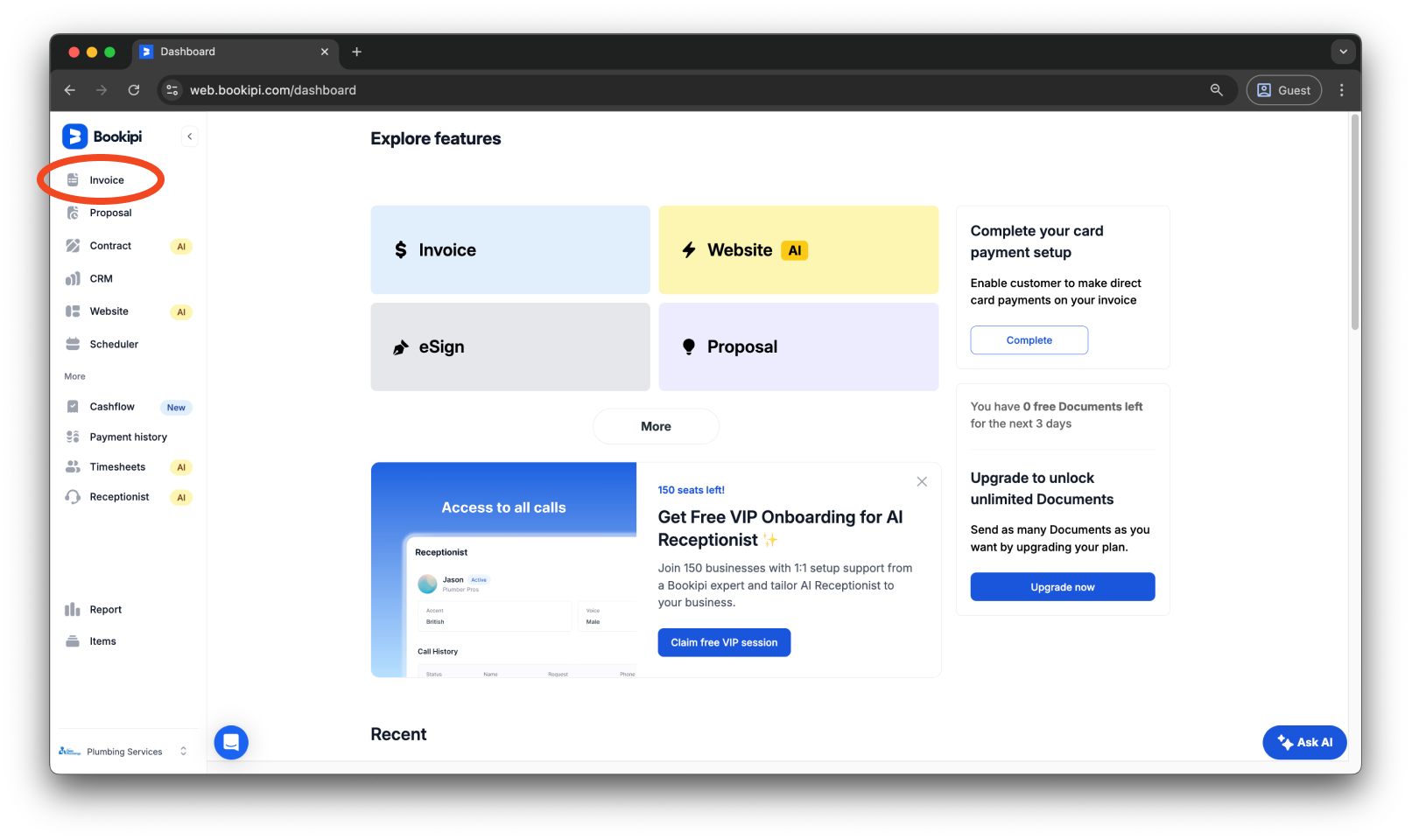Viewport: 1412px width, 840px height.
Task: Click the CRM icon in the sidebar
Action: [74, 278]
